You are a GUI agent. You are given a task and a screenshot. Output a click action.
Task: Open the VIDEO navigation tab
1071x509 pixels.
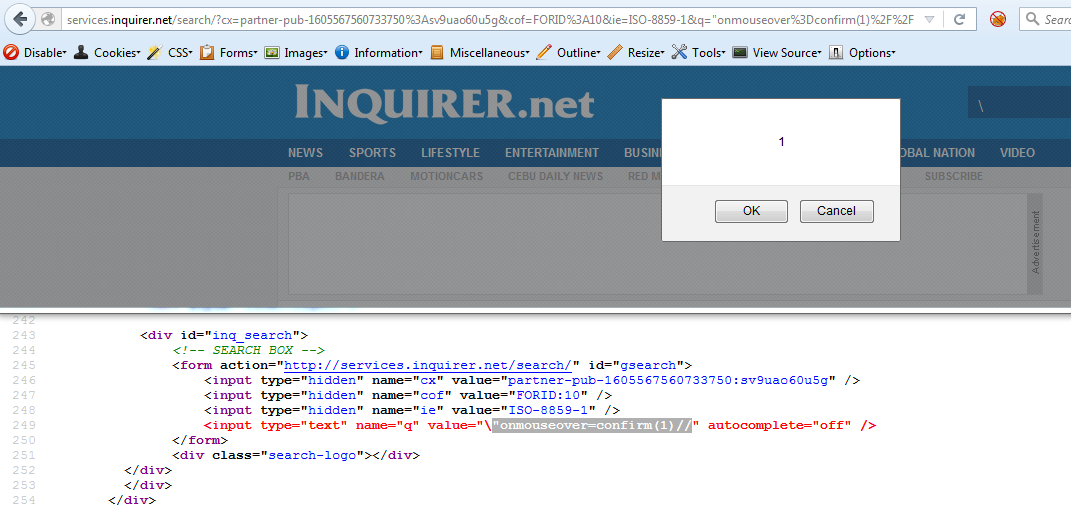pyautogui.click(x=1017, y=153)
